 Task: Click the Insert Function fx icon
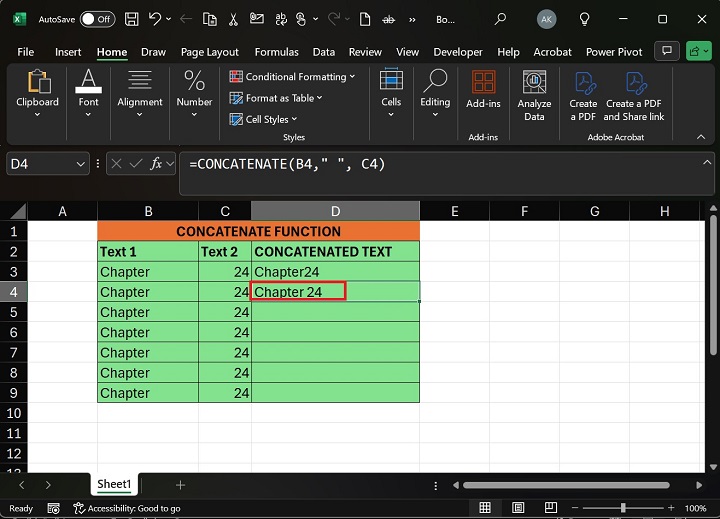(x=156, y=163)
